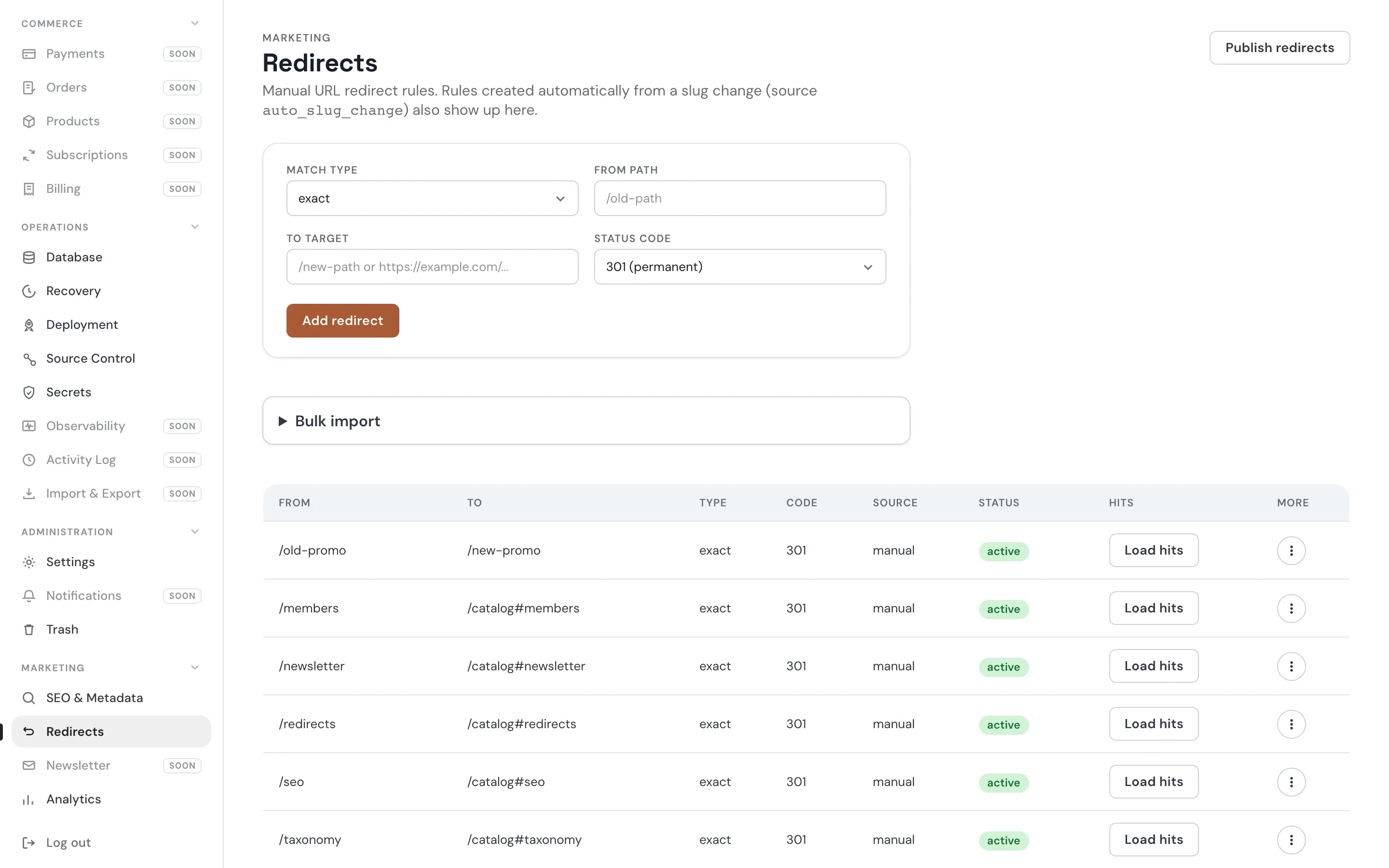Open more options for /members row
This screenshot has width=1389, height=868.
click(x=1291, y=609)
